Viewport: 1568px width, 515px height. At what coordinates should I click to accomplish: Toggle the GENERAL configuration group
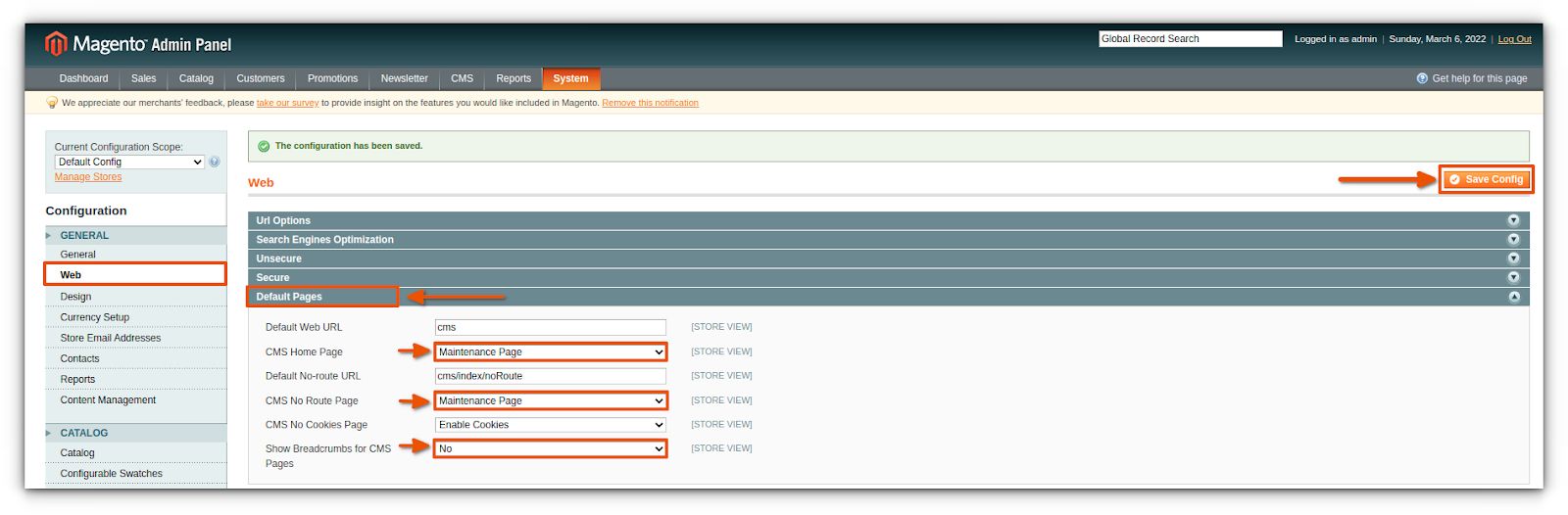click(x=135, y=235)
